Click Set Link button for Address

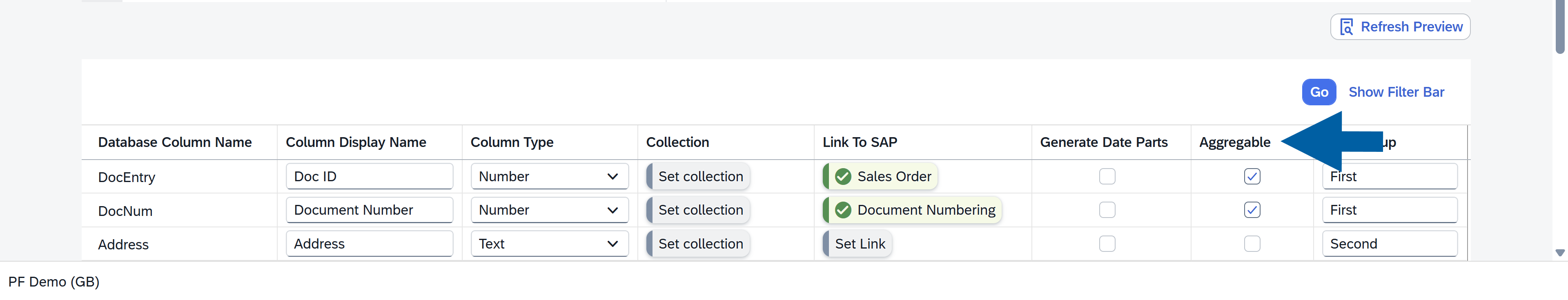[x=859, y=244]
